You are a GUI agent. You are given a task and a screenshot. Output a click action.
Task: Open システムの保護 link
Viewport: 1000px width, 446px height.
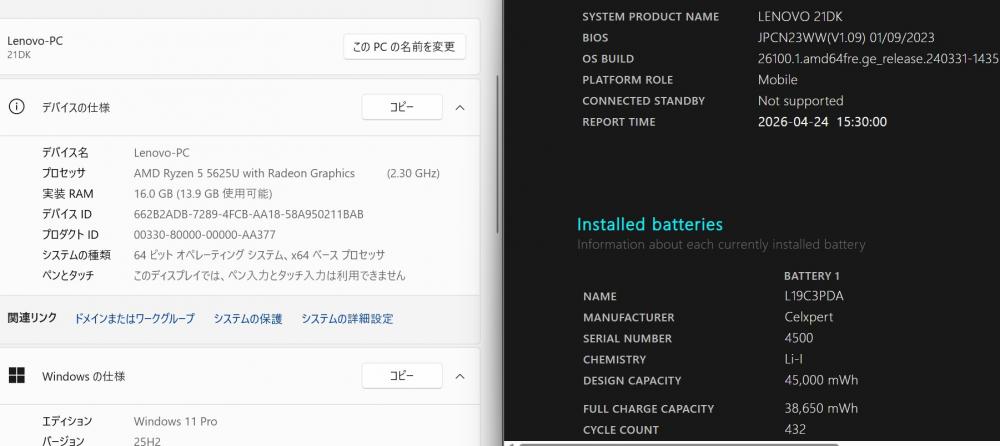[x=247, y=318]
